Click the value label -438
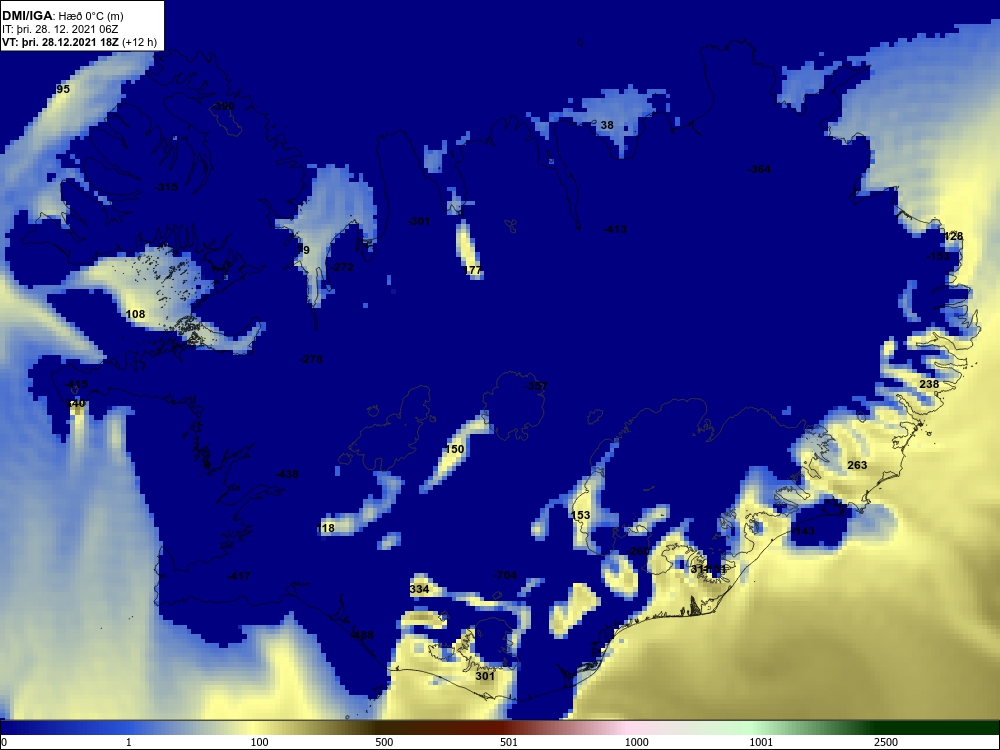This screenshot has height=750, width=1000. tap(287, 474)
